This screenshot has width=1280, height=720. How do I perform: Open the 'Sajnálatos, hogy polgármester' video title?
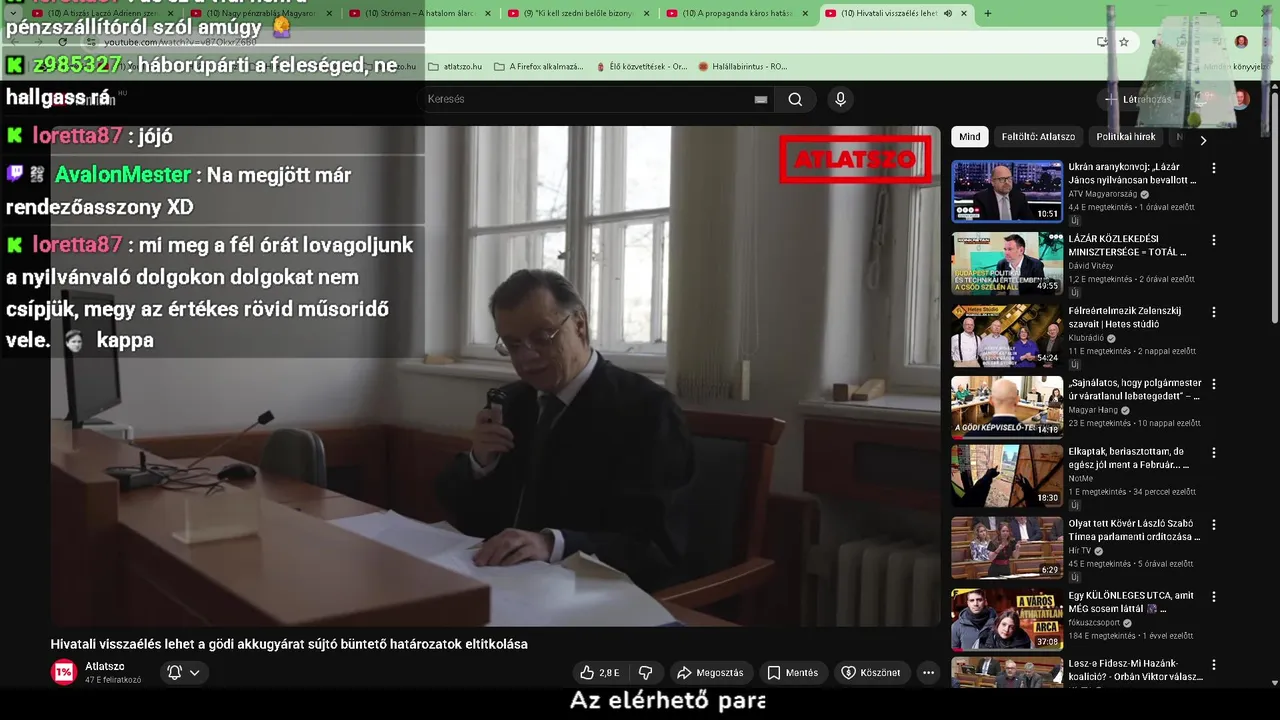1134,389
